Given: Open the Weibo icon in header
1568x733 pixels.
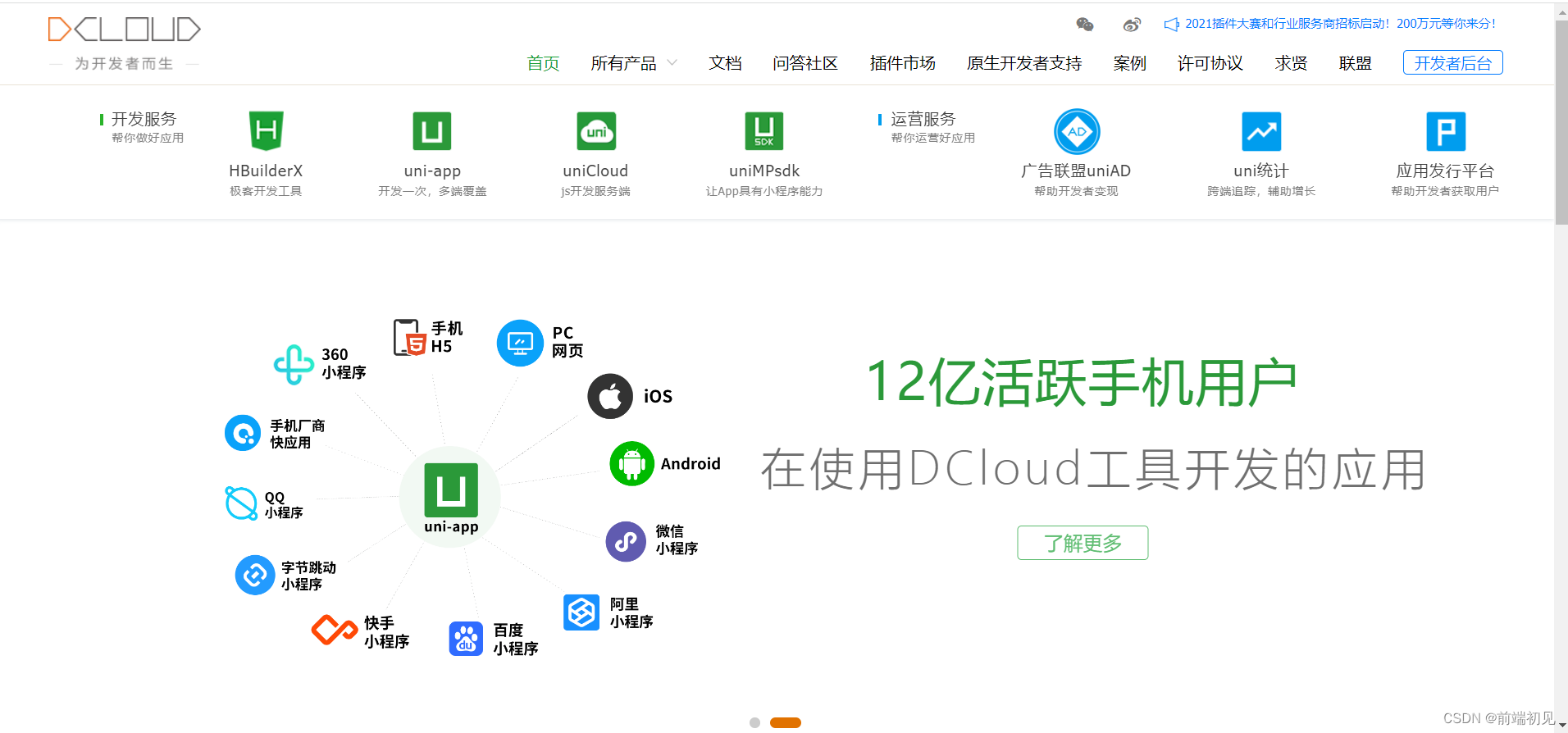Looking at the screenshot, I should (x=1132, y=25).
